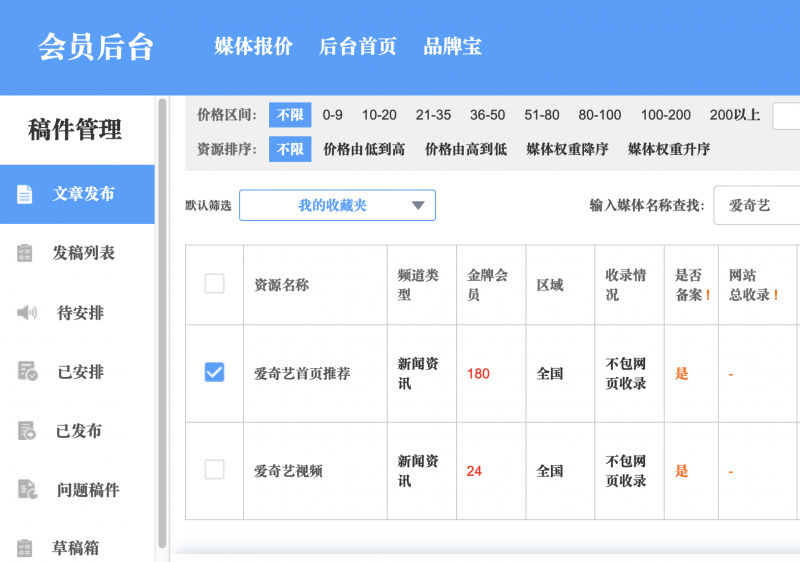Toggle the select-all checkbox in table header
Image resolution: width=800 pixels, height=562 pixels.
[214, 284]
